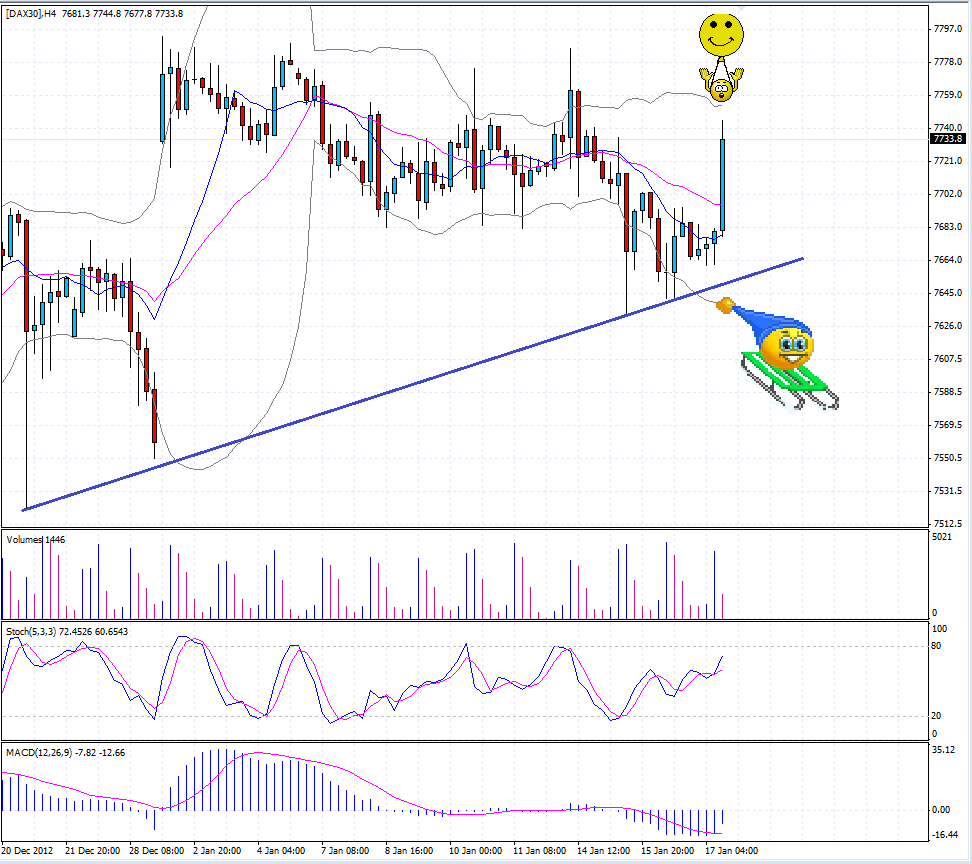Click the 20 Dec 2012 time axis label

click(31, 850)
